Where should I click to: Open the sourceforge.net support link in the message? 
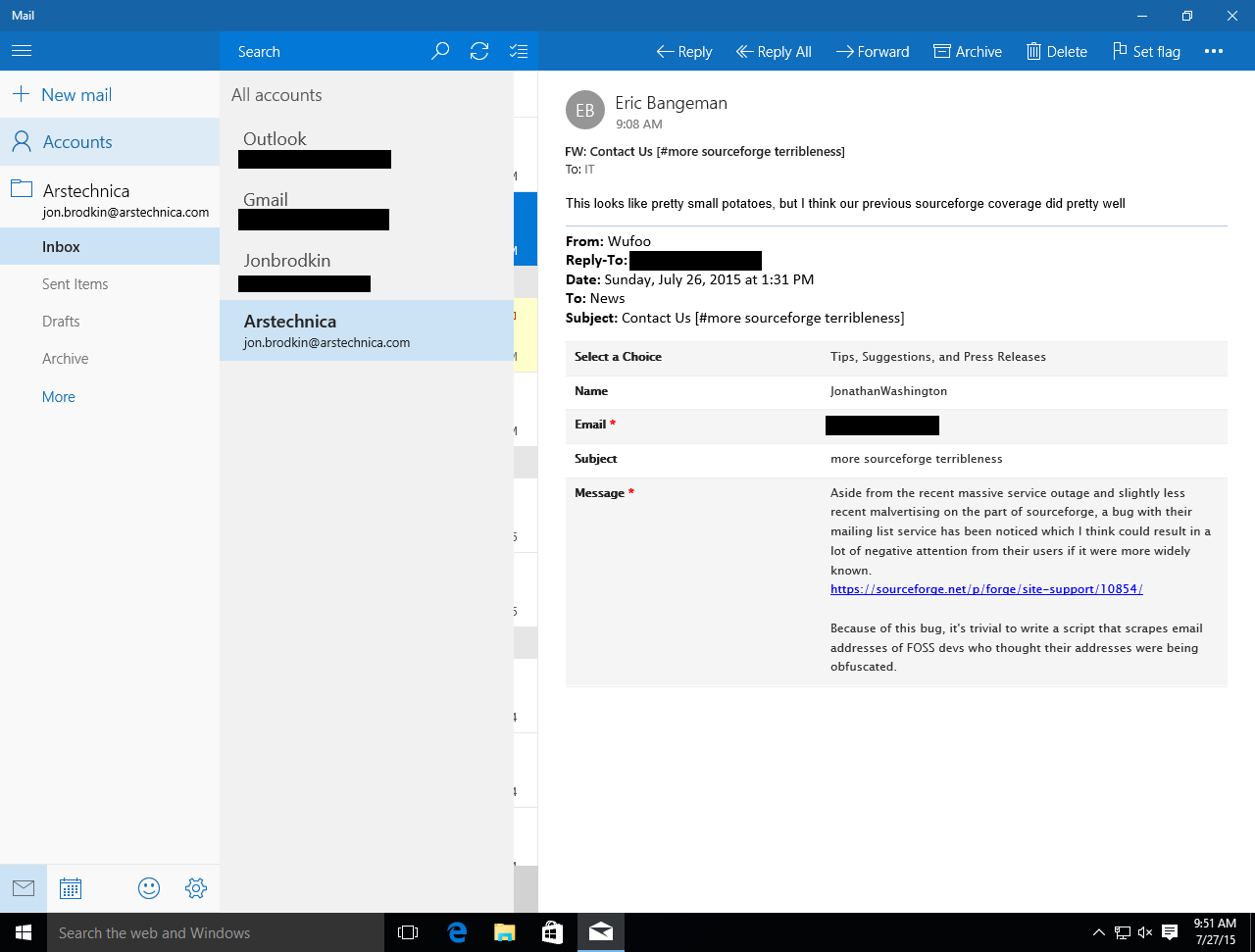coord(985,588)
